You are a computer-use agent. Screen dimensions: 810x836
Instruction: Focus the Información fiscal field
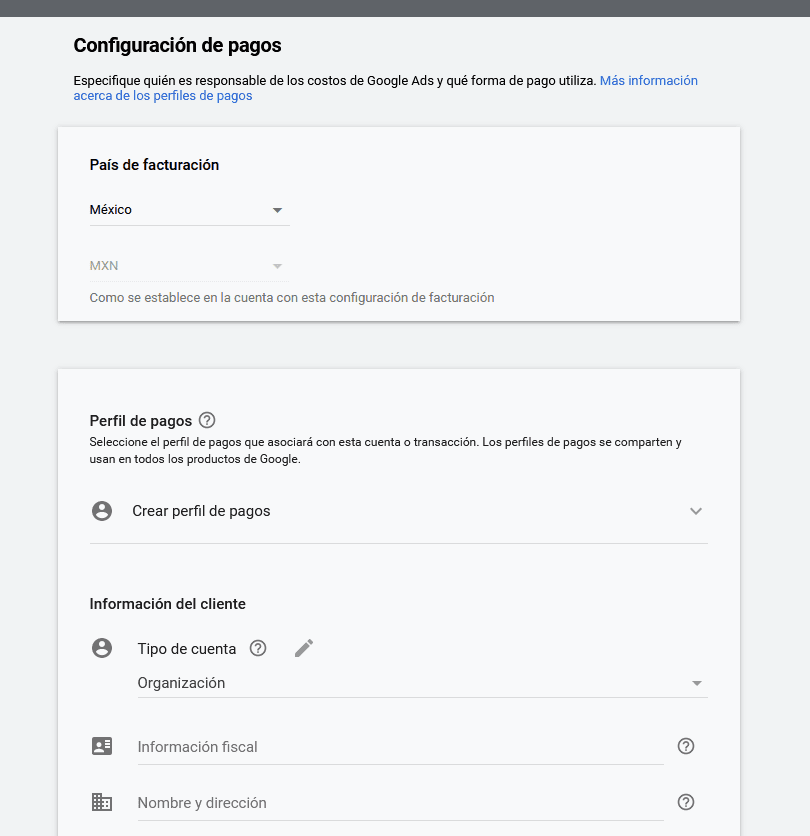[x=400, y=747]
